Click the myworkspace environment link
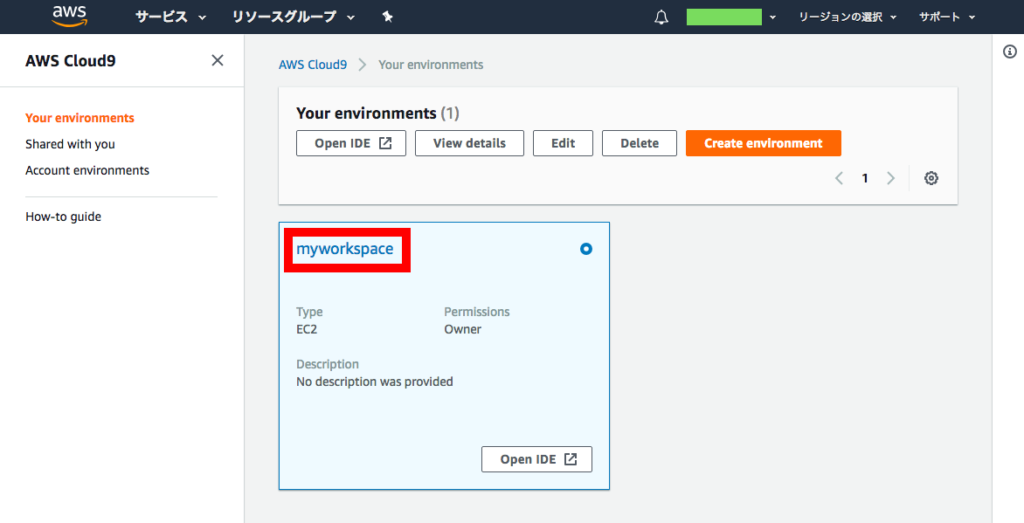1024x523 pixels. (x=345, y=249)
